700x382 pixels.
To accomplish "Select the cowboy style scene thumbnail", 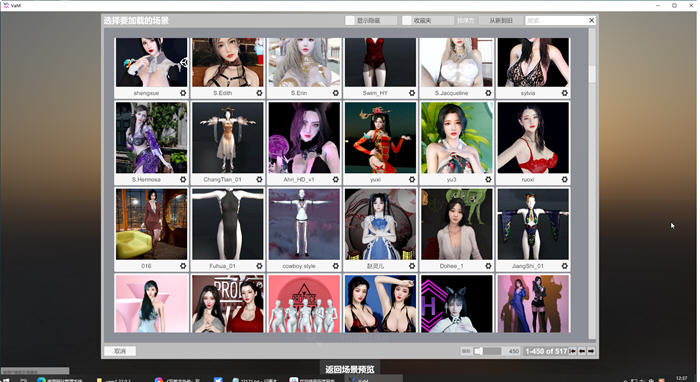I will [304, 224].
